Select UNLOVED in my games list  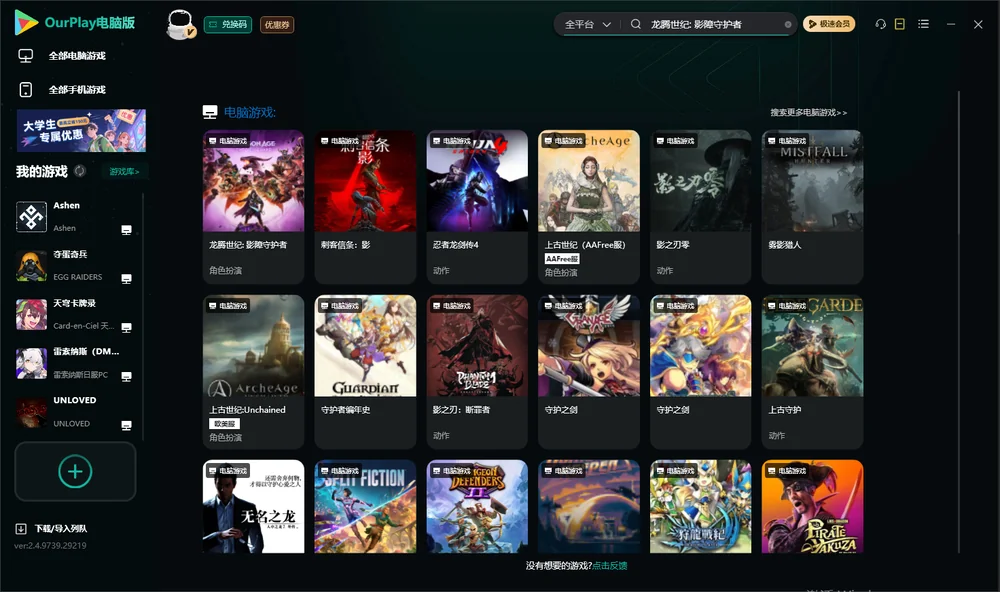[x=75, y=412]
